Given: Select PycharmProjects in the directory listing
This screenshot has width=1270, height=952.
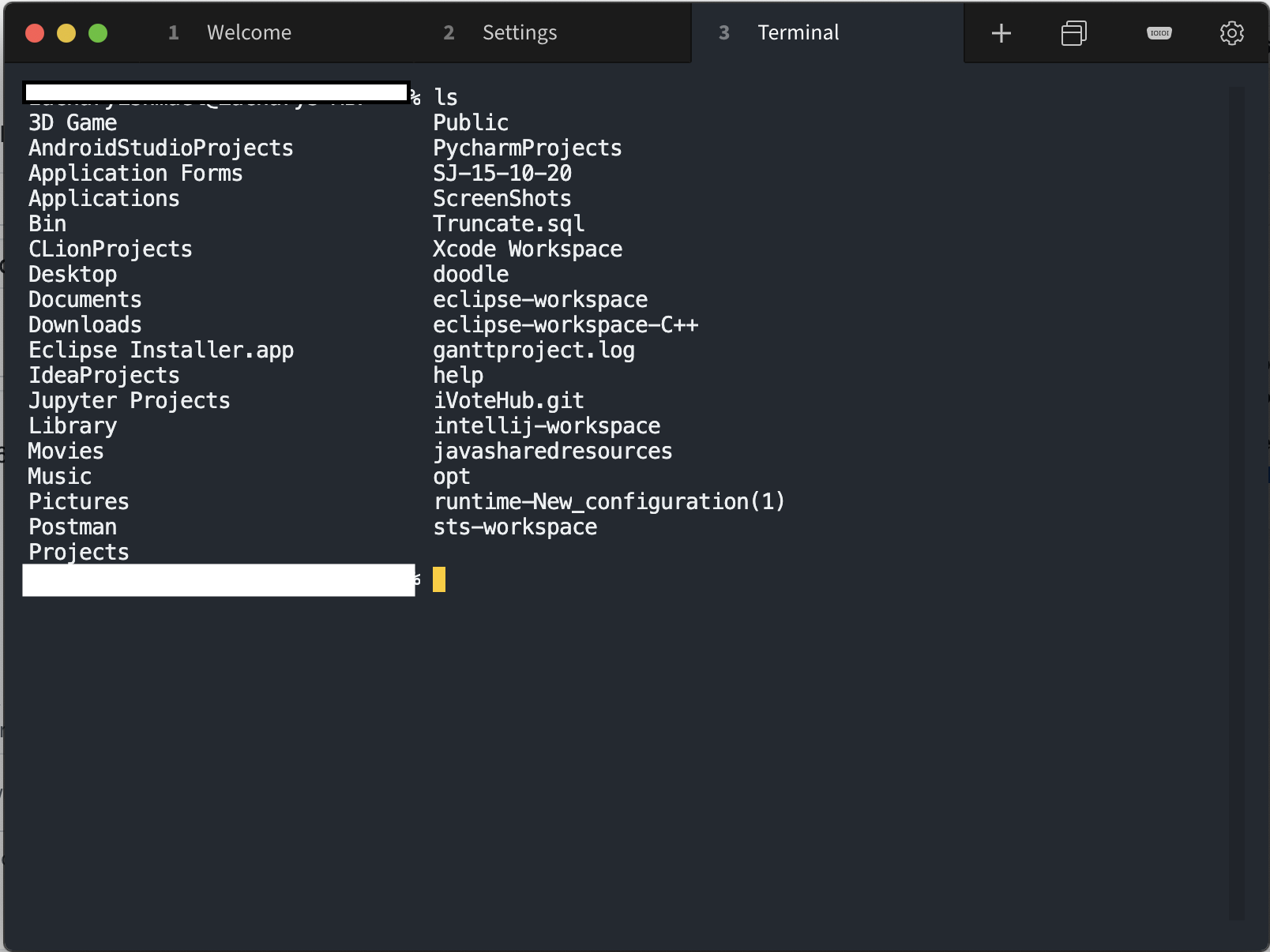Looking at the screenshot, I should (x=527, y=148).
